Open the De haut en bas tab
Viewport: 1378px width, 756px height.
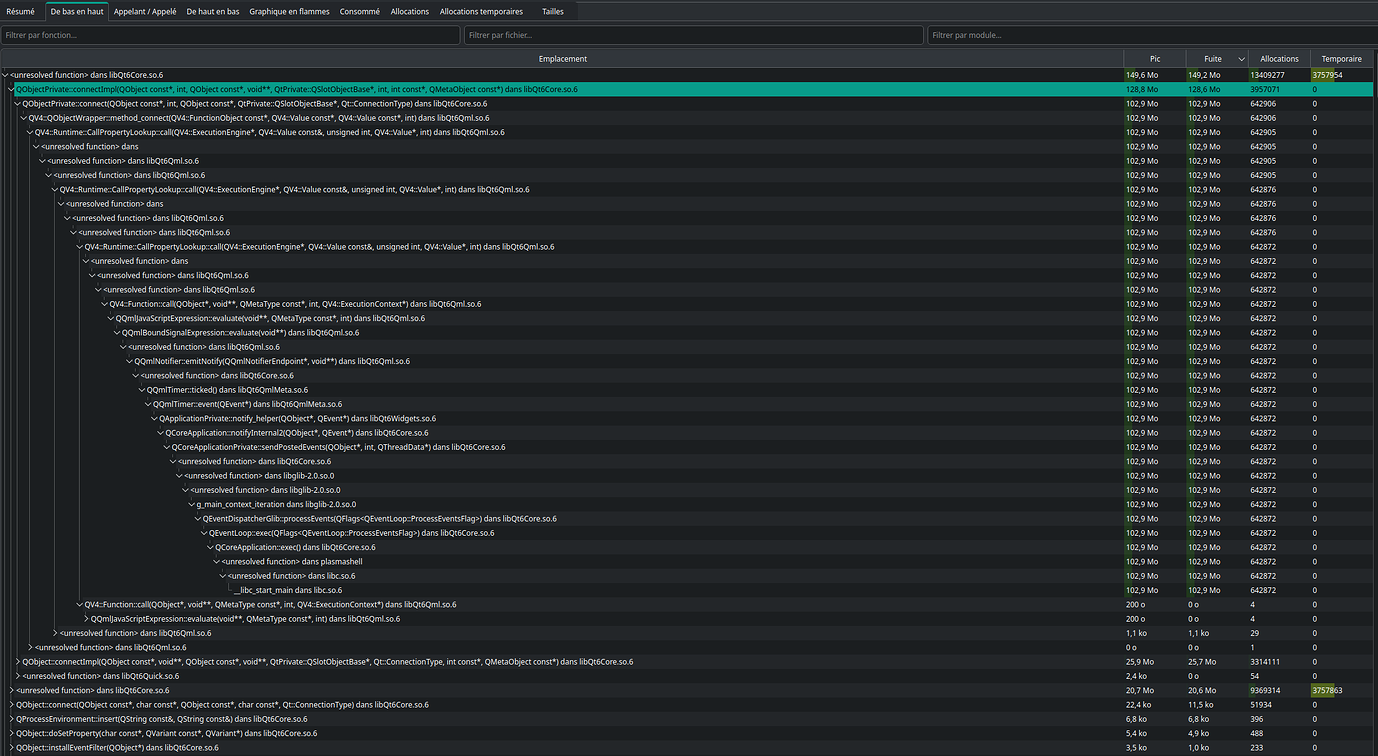pos(215,11)
